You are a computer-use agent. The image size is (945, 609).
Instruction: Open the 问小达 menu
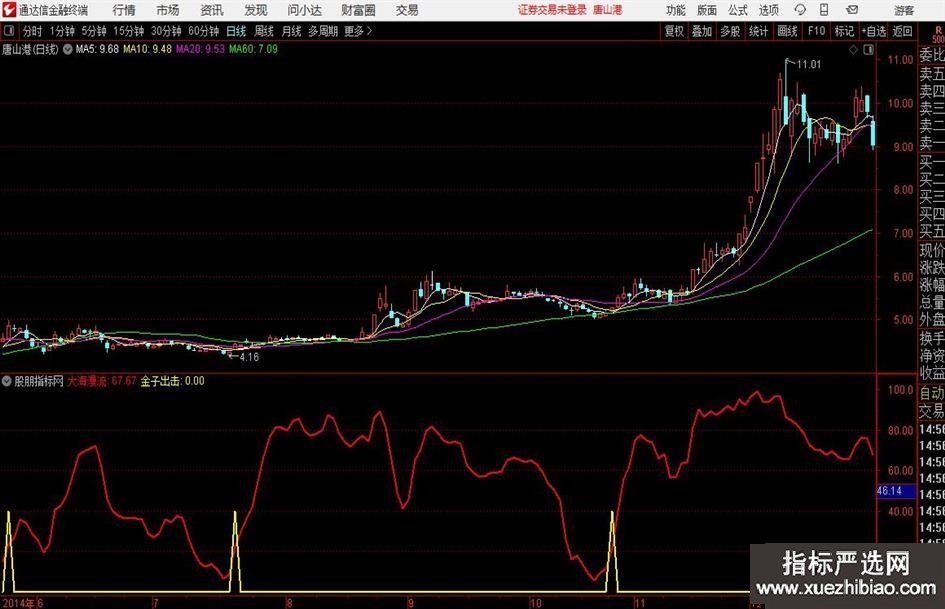tap(304, 10)
